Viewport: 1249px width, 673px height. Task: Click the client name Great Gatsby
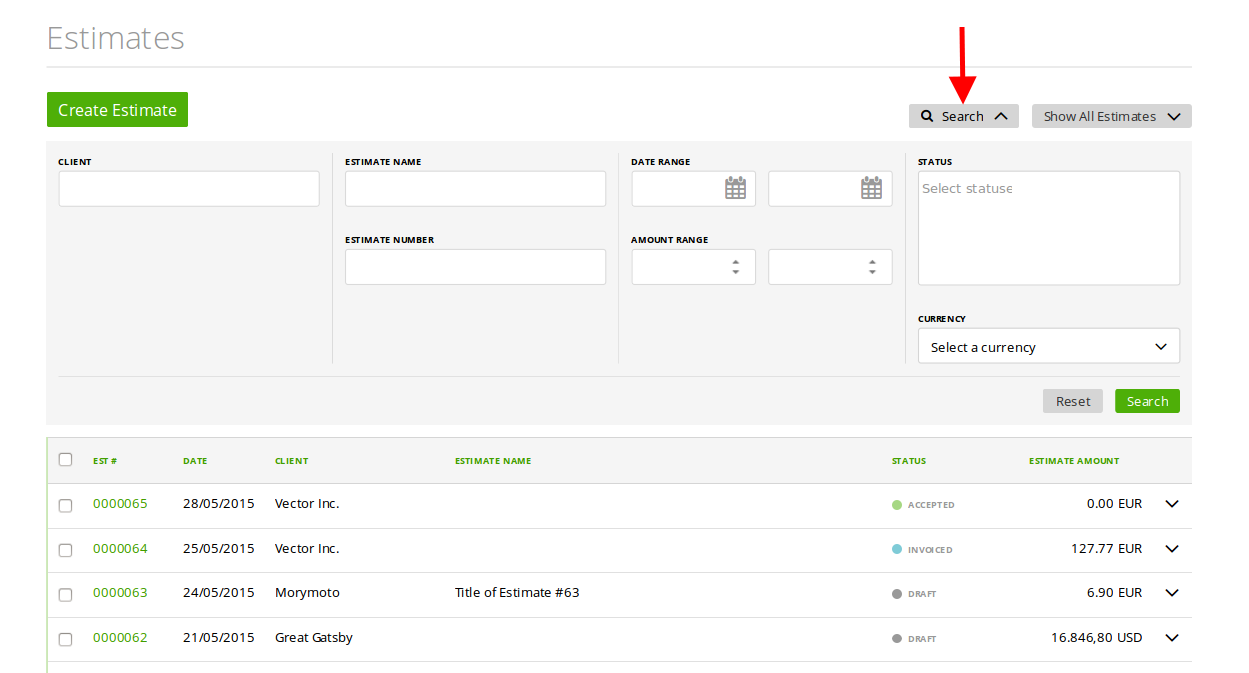tap(314, 638)
